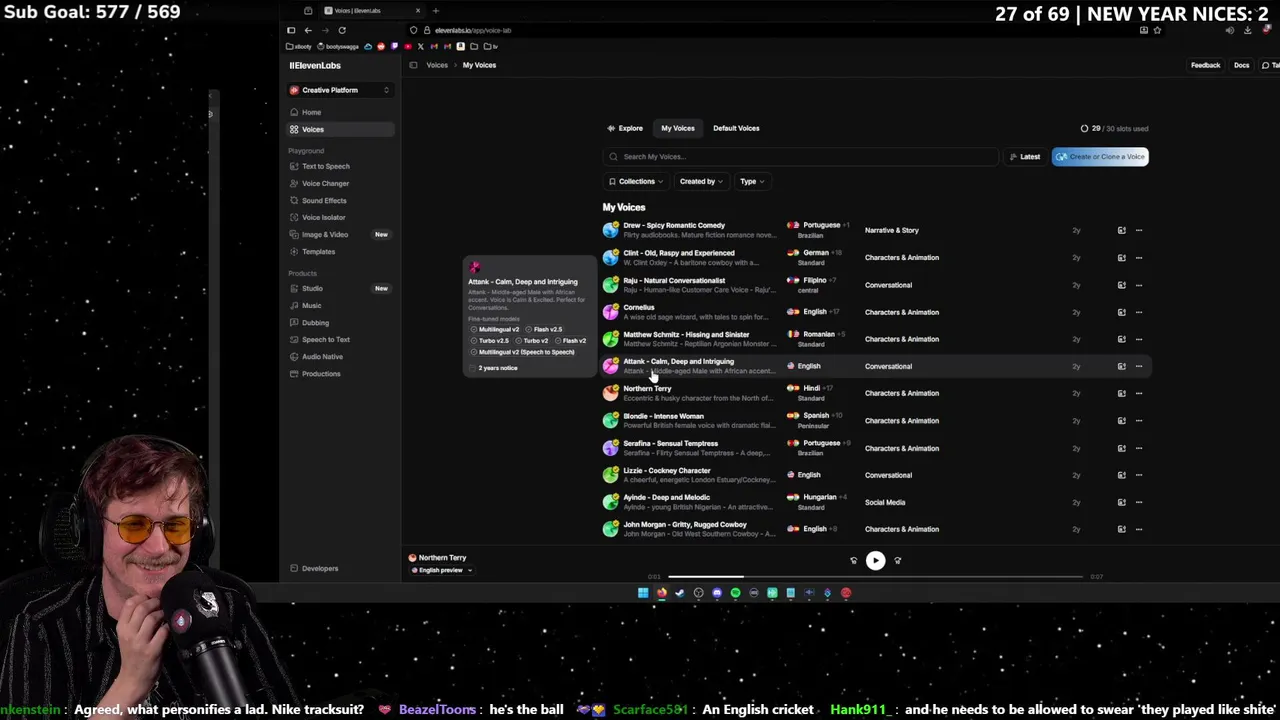Open the Feedback button

1205,65
